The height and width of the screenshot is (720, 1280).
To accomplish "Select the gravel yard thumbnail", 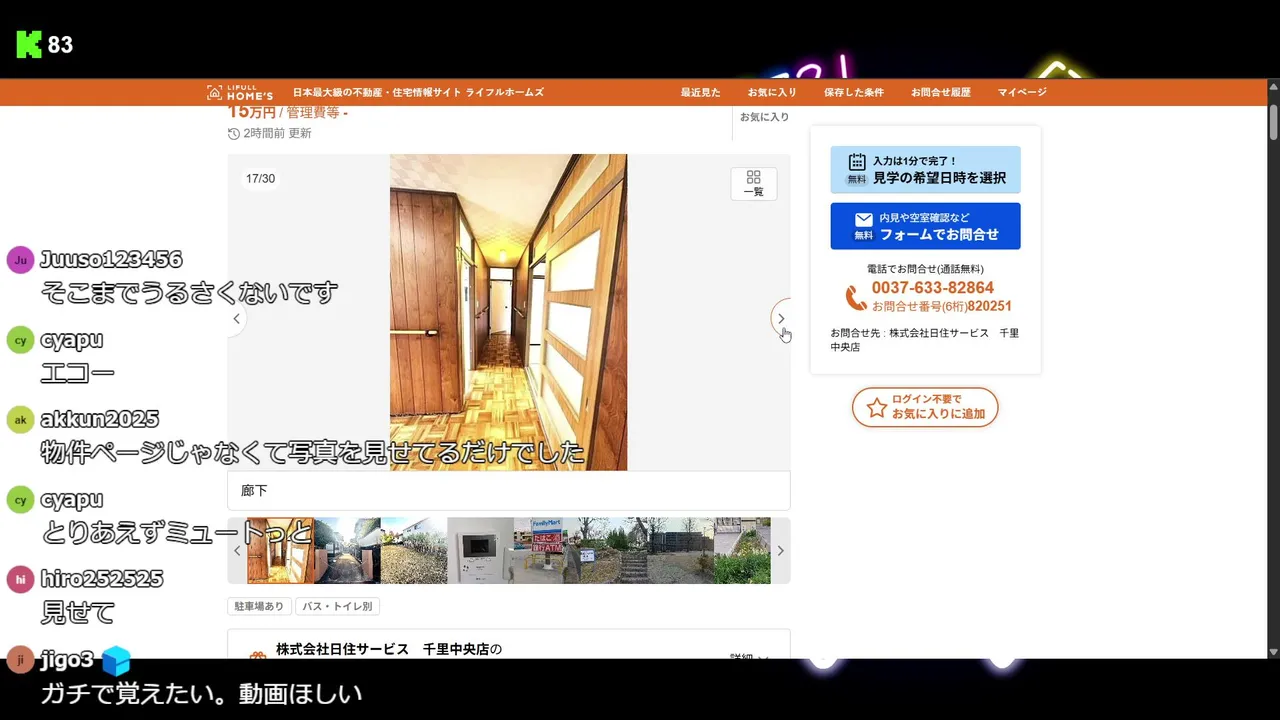I will tap(414, 550).
